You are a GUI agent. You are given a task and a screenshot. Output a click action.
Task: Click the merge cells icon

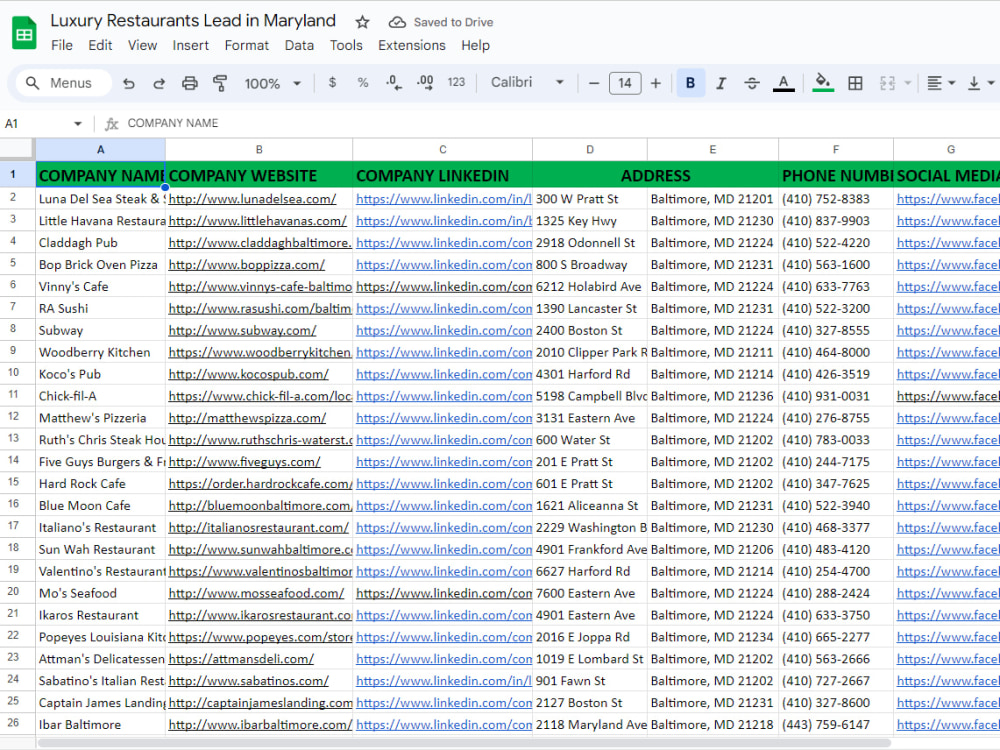pyautogui.click(x=887, y=83)
